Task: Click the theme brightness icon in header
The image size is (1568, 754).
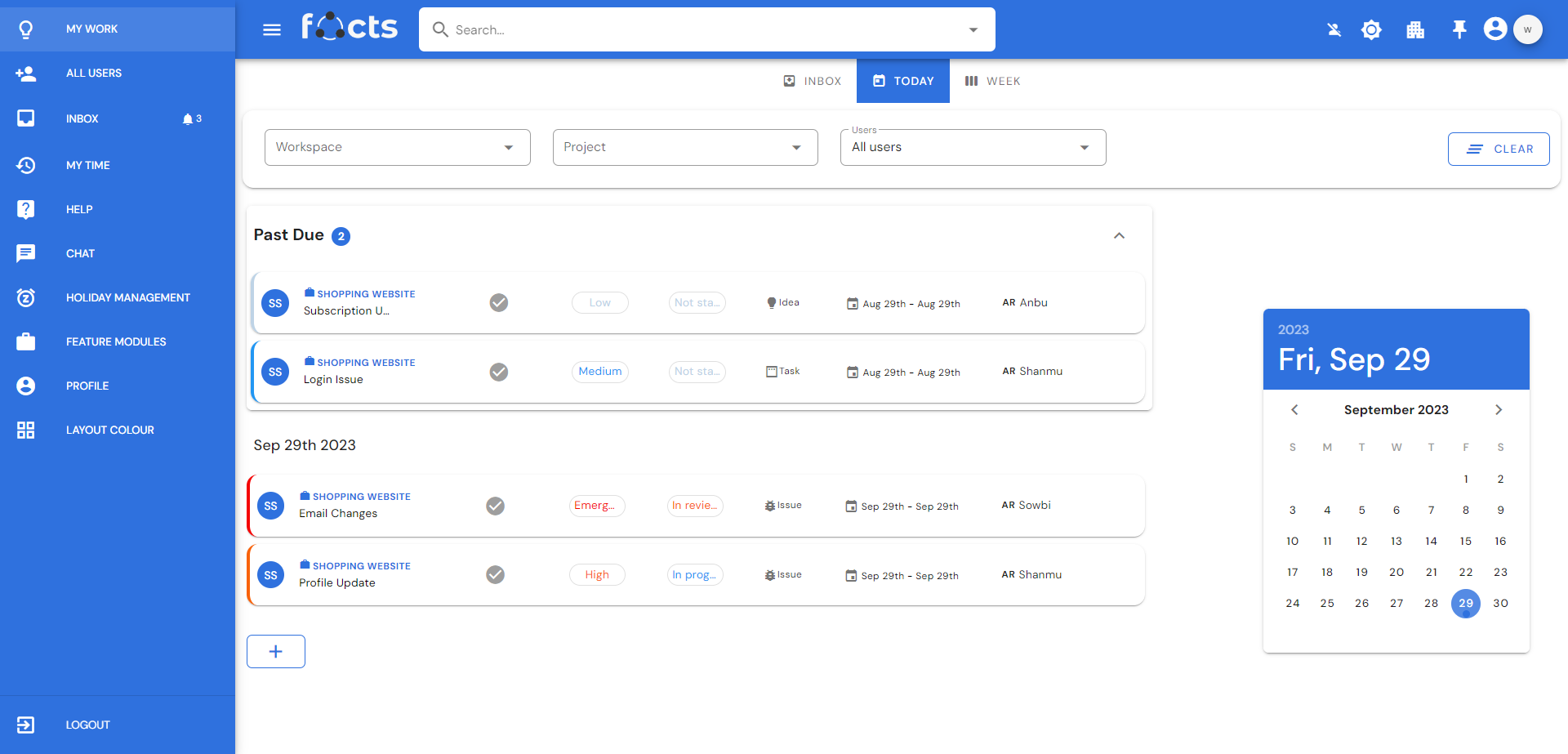Action: point(1371,30)
